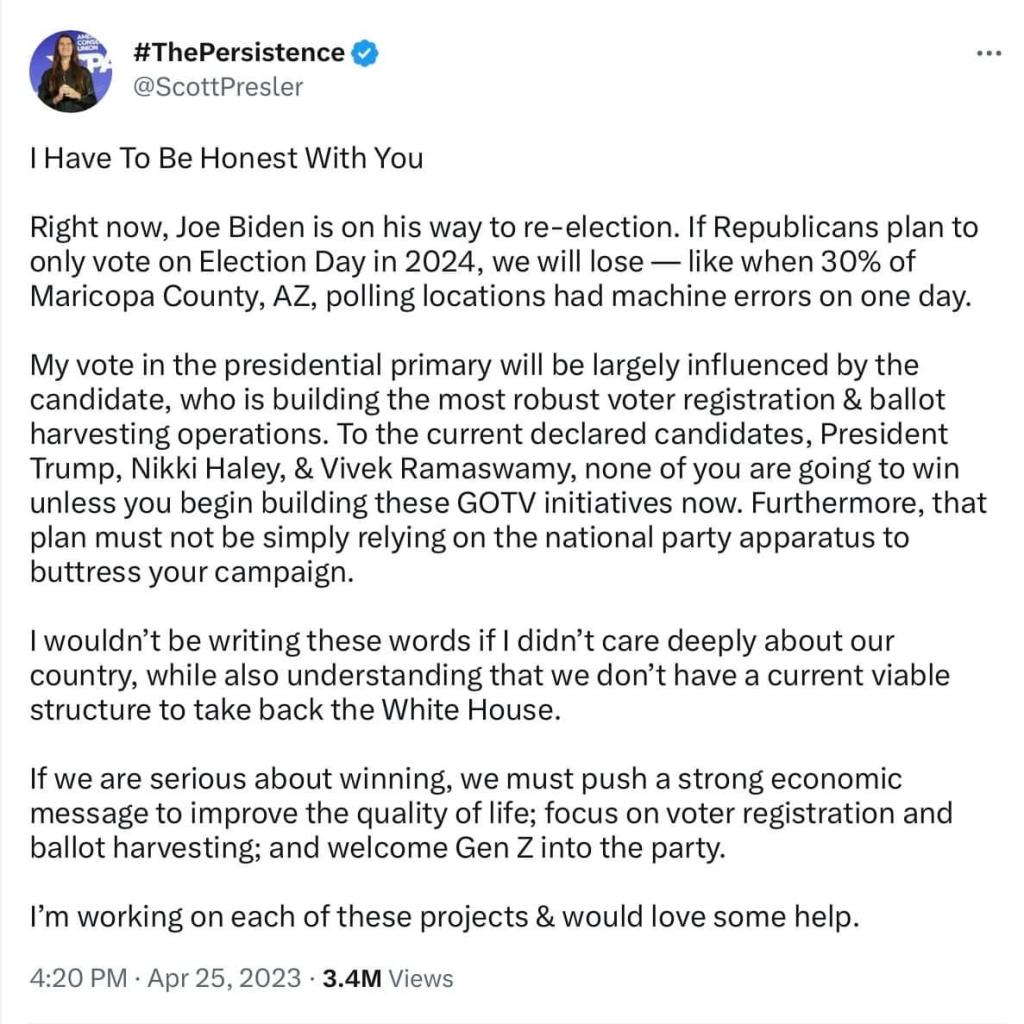Click the paragraph starting "Right now, Joe Biden"
This screenshot has width=1024, height=1024.
(x=500, y=263)
